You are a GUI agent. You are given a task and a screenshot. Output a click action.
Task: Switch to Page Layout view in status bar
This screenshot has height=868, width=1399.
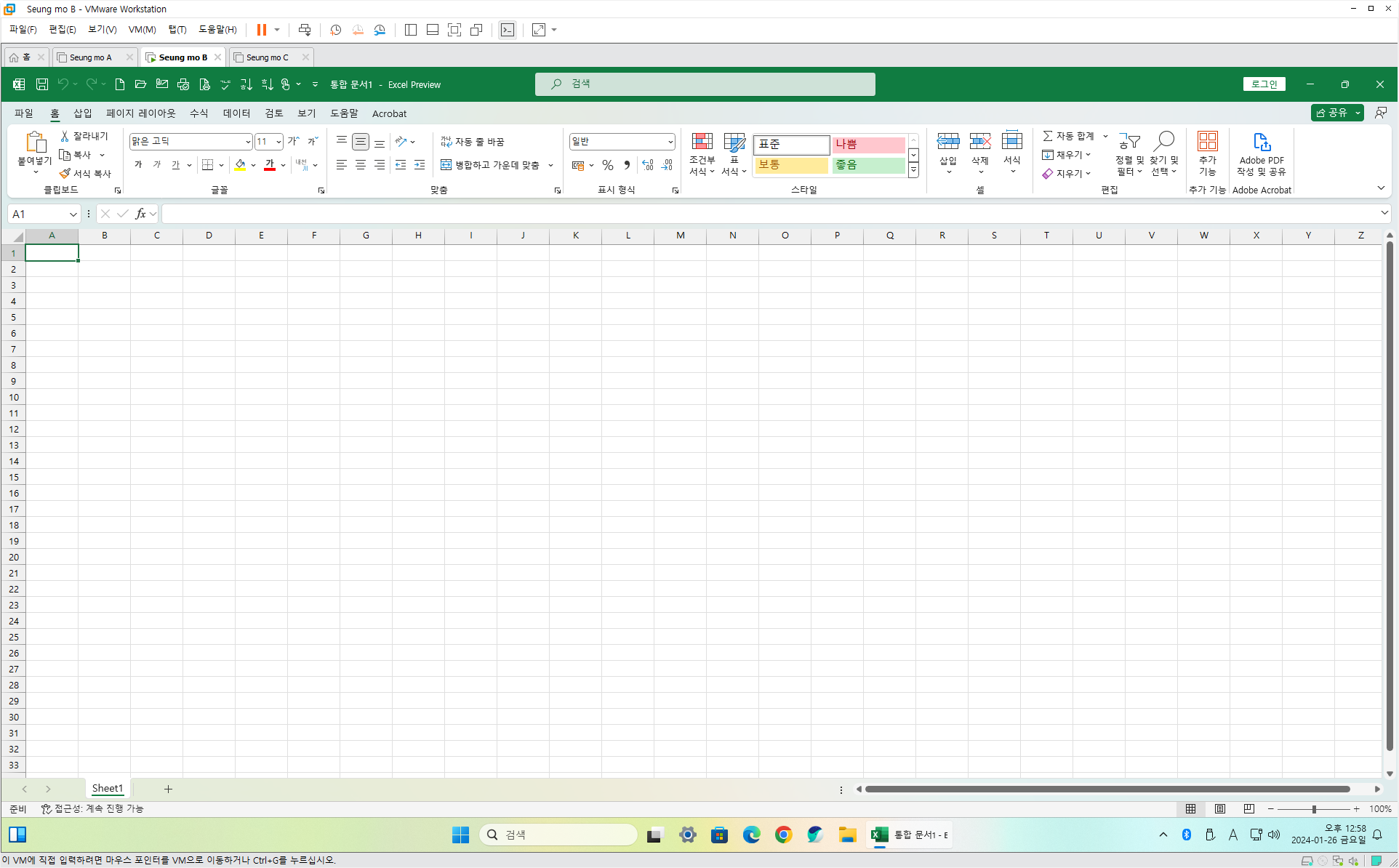[1220, 809]
